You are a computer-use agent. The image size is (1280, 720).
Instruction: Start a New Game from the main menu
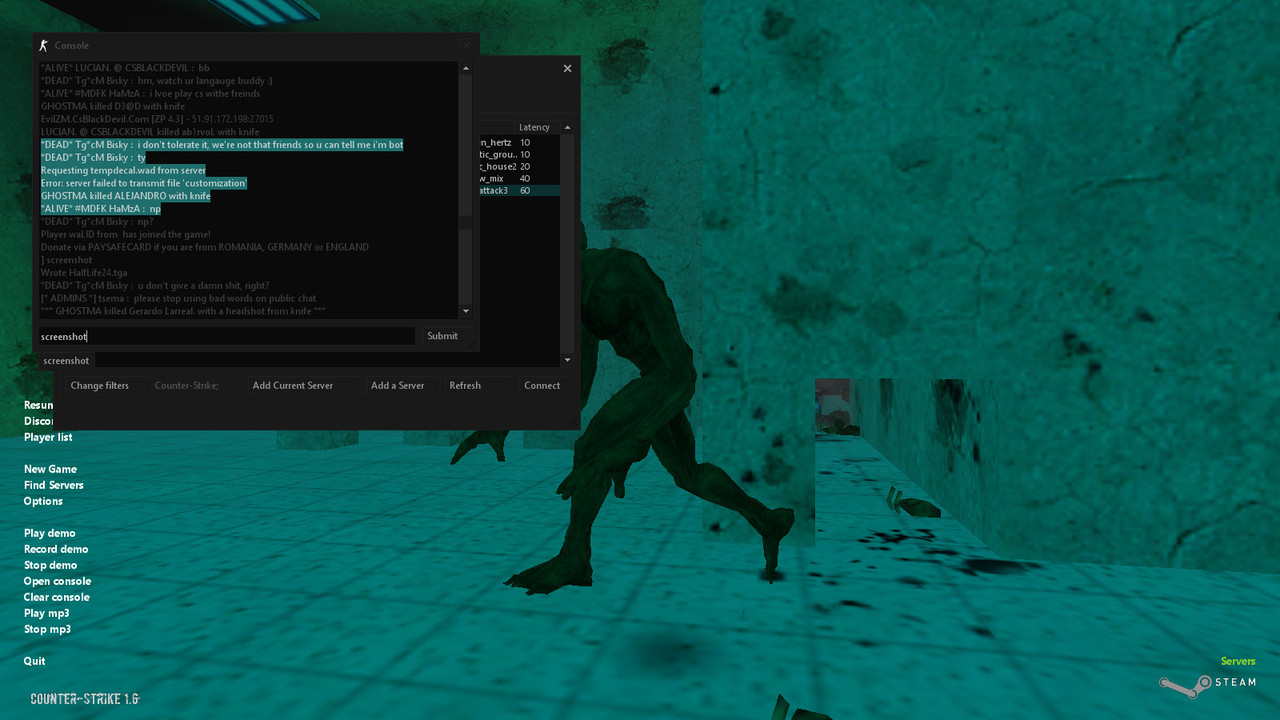click(x=50, y=469)
